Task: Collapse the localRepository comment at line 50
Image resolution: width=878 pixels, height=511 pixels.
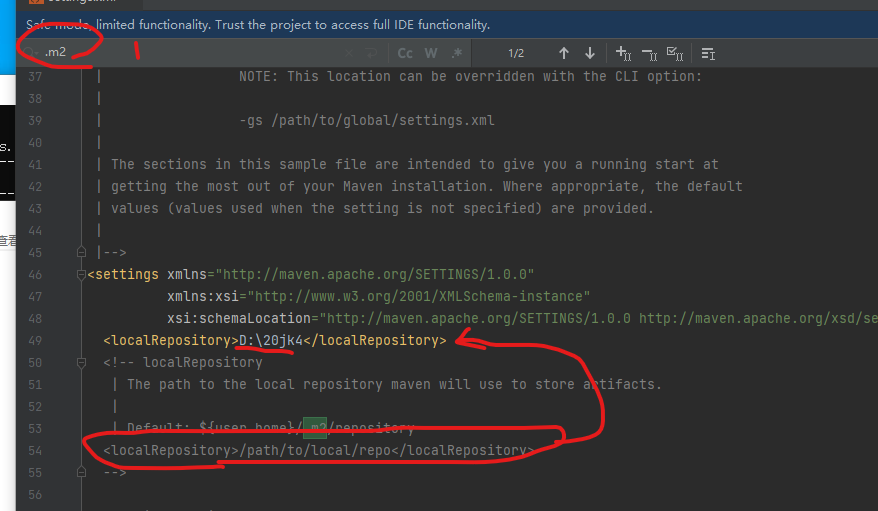Action: click(x=81, y=363)
